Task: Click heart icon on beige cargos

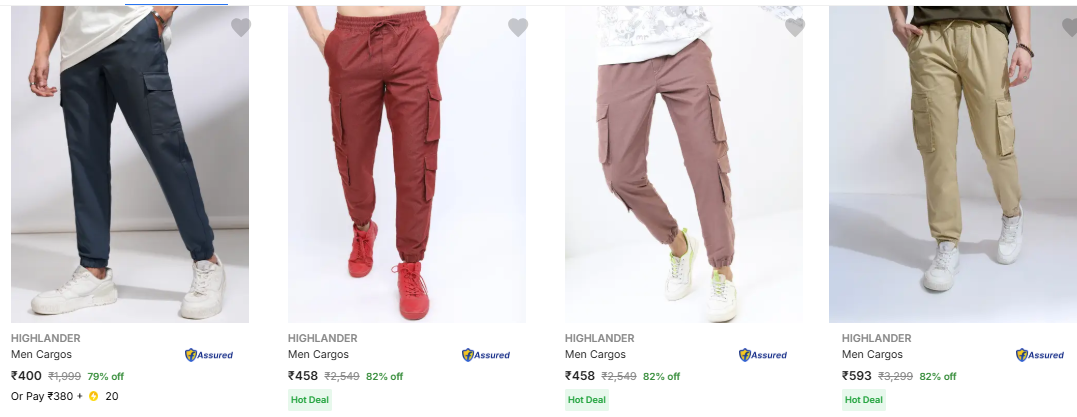Action: 1070,27
